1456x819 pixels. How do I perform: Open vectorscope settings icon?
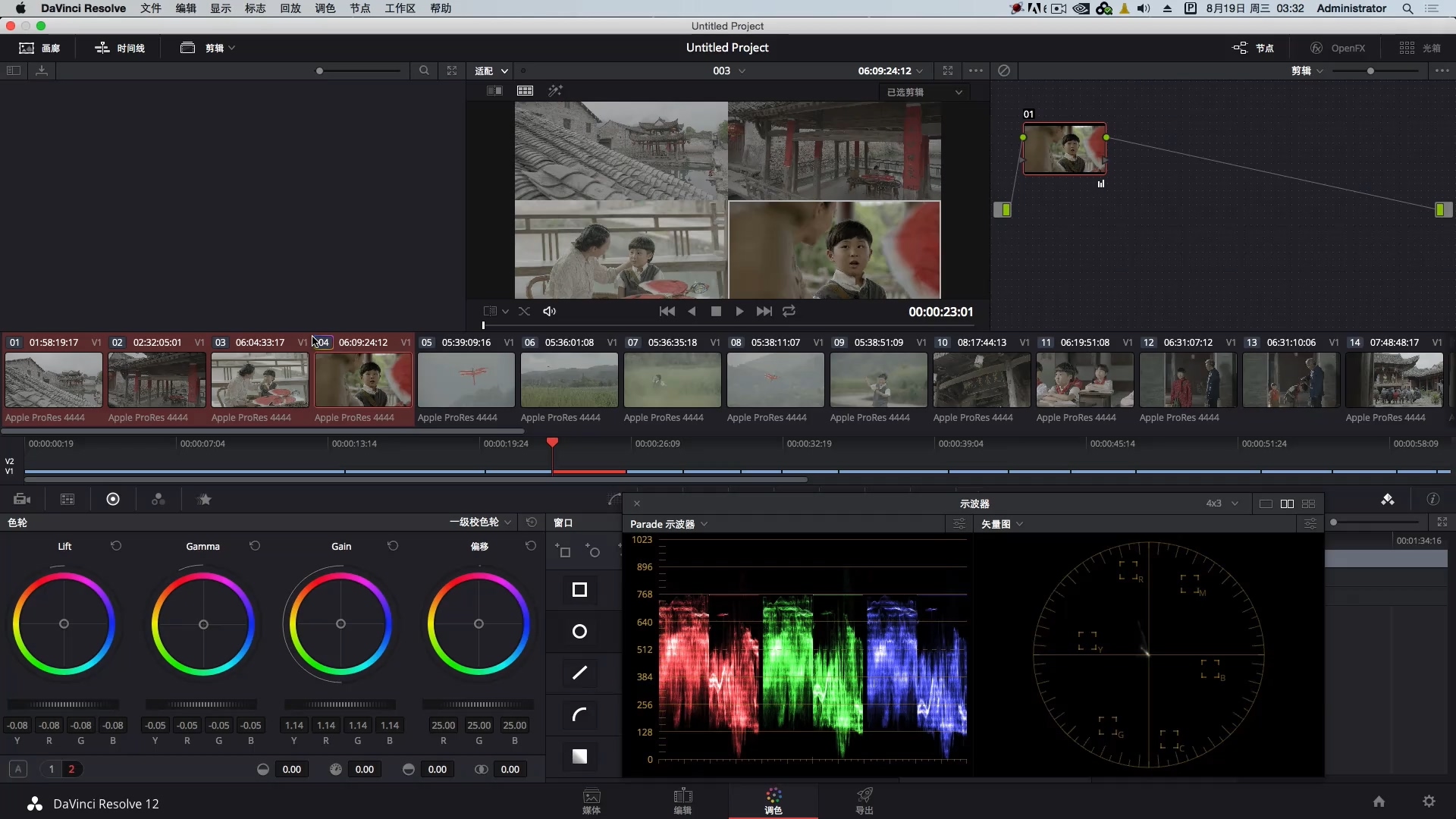(x=1310, y=524)
